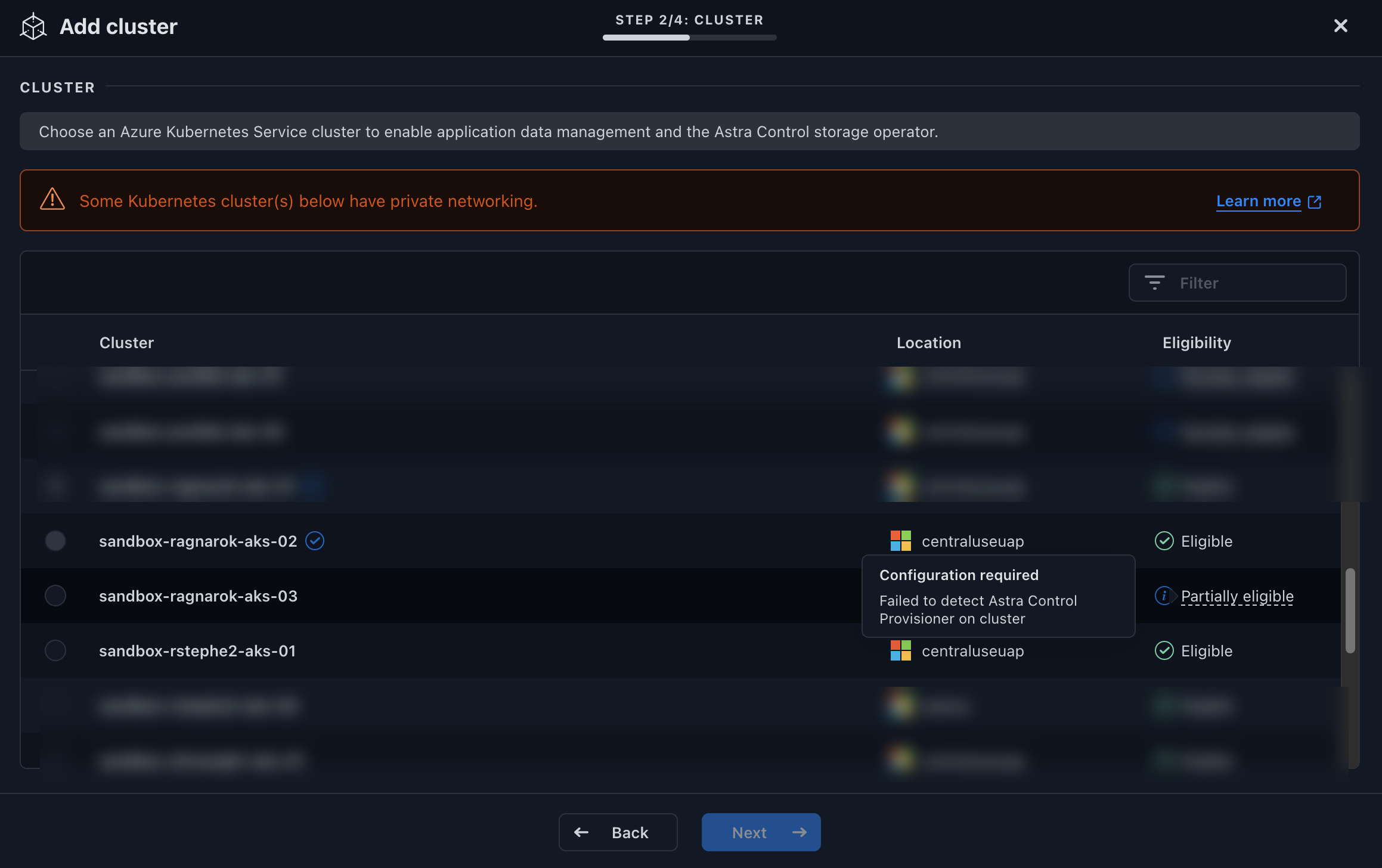Image resolution: width=1382 pixels, height=868 pixels.
Task: Click the external link icon beside Learn more
Action: [1315, 202]
